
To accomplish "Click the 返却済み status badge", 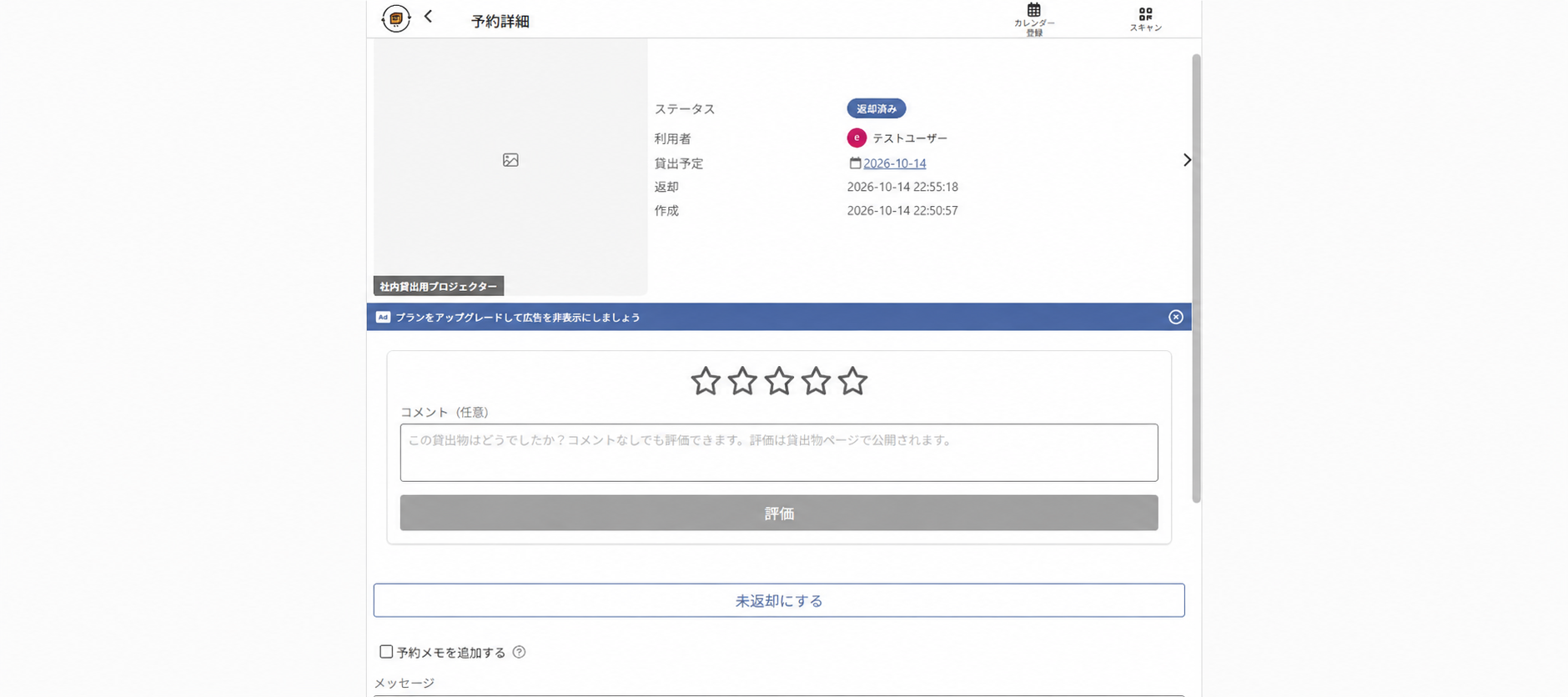I will (x=877, y=108).
